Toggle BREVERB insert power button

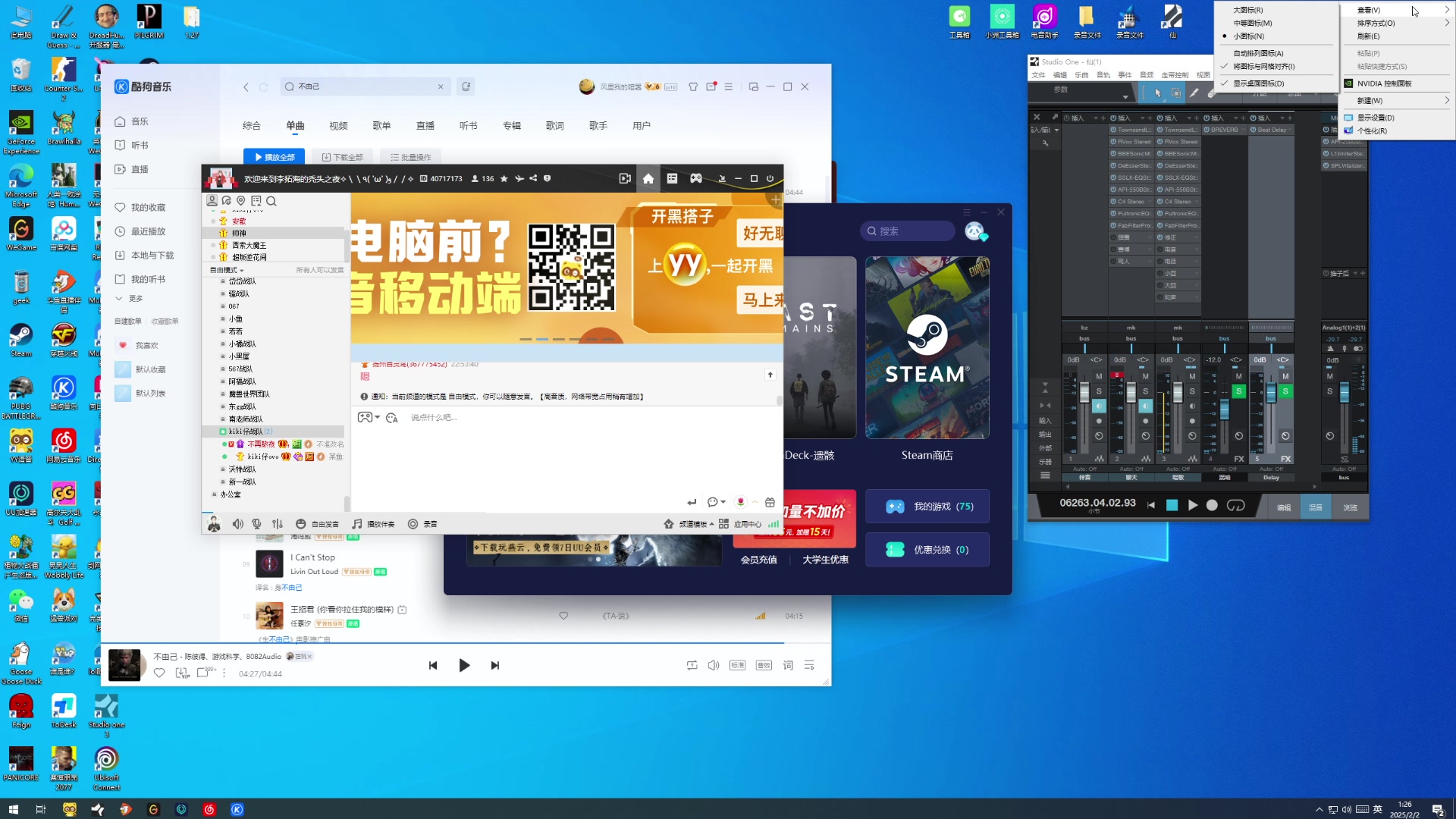coord(1207,130)
